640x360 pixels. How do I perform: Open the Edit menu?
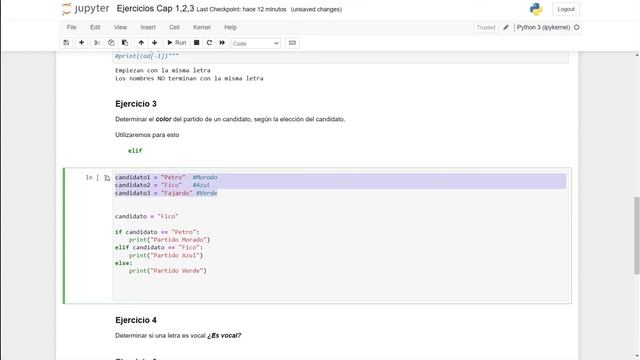95,27
